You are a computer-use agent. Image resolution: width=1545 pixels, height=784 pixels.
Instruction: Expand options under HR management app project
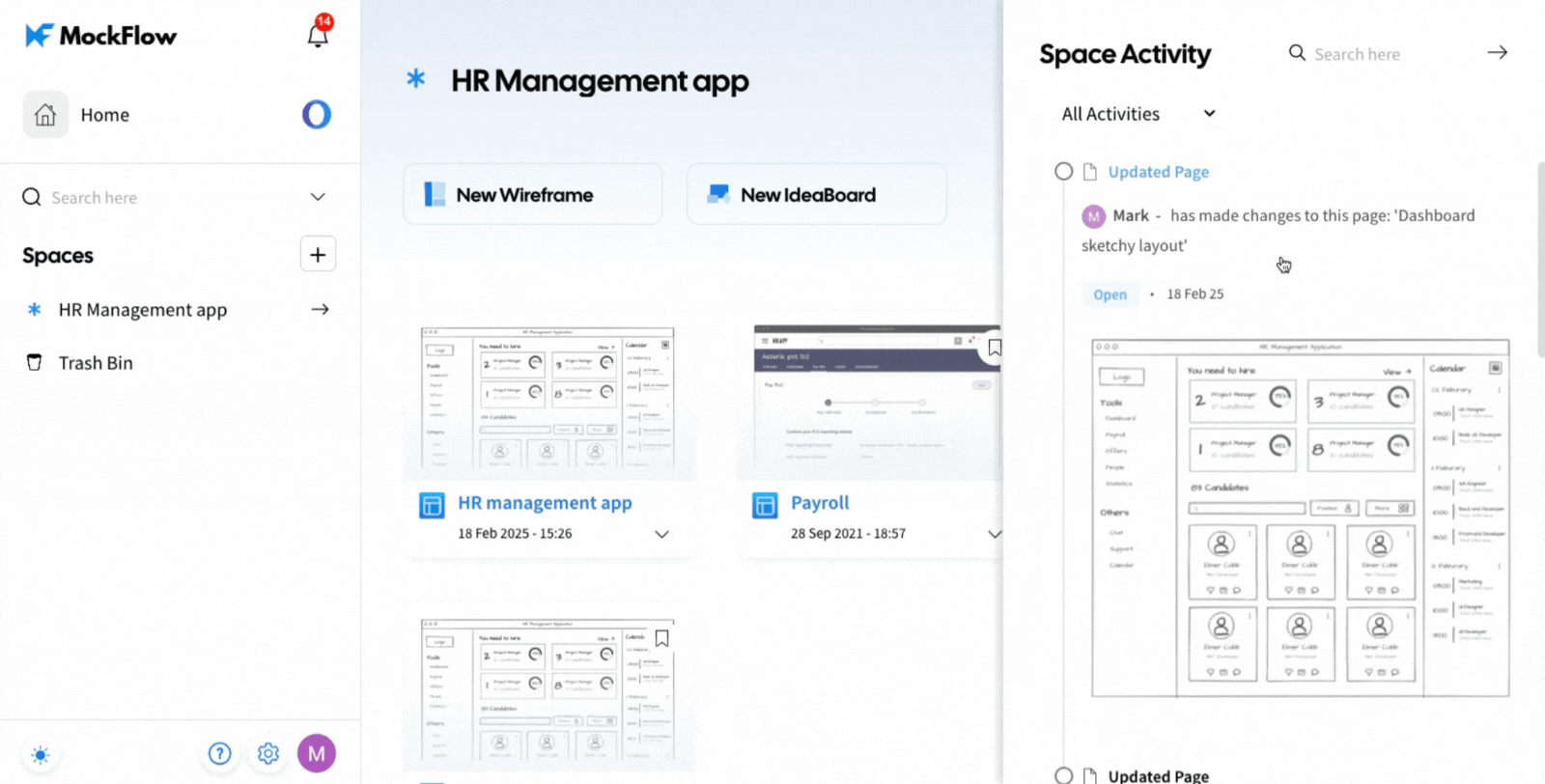[x=661, y=534]
